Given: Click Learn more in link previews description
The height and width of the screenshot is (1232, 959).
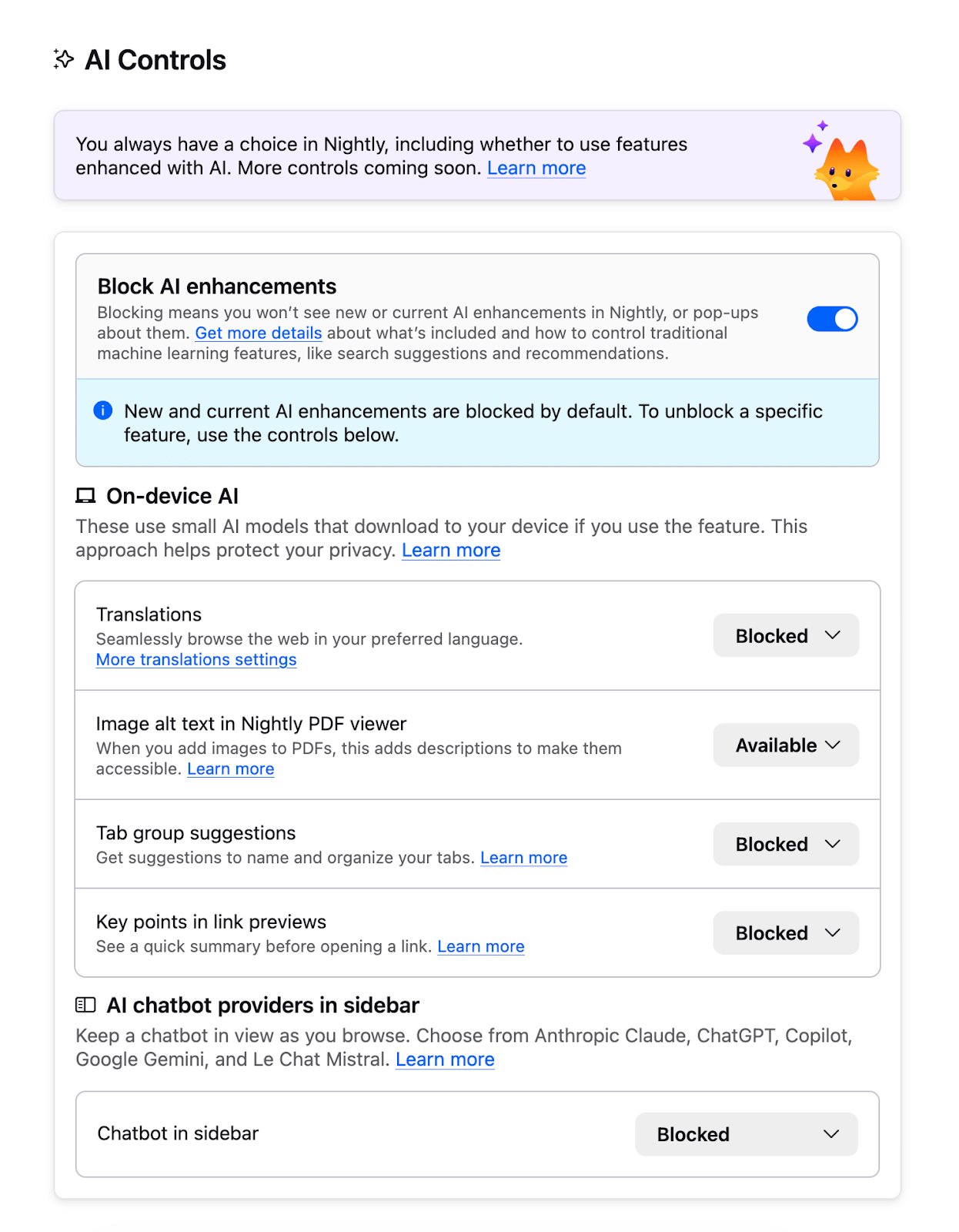Looking at the screenshot, I should pos(480,946).
